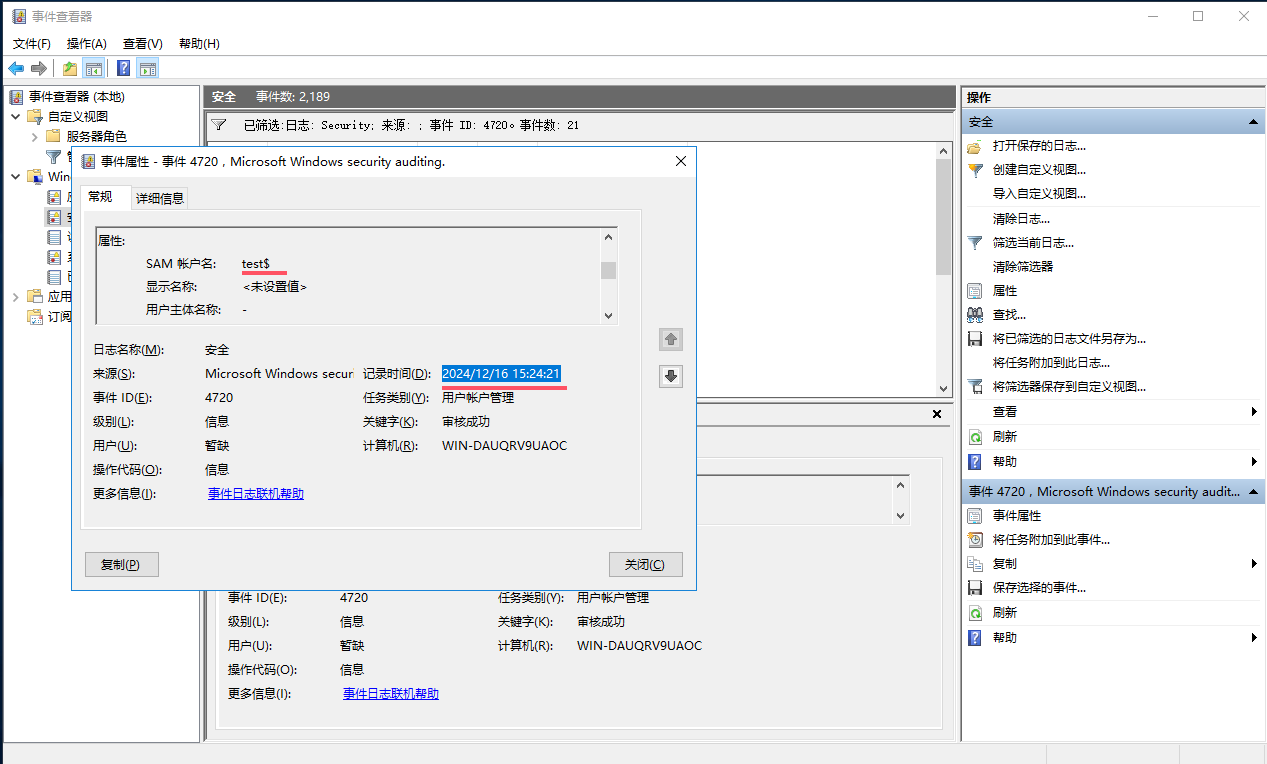The image size is (1267, 764).
Task: Toggle the show/hide action pane toolbar button
Action: tap(148, 68)
